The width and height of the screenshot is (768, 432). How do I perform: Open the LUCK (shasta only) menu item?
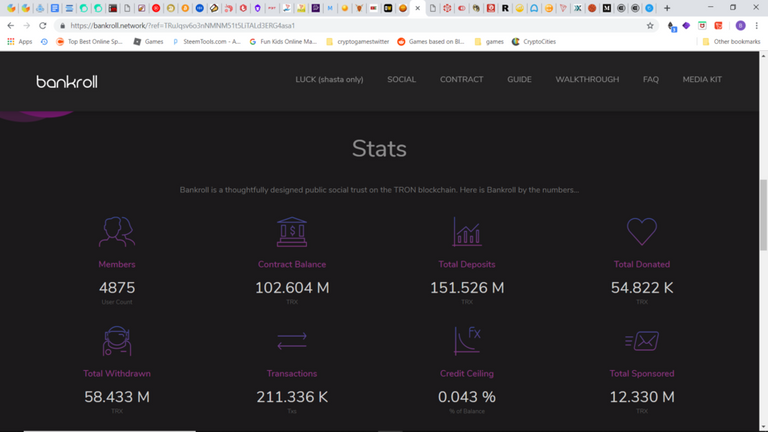tap(329, 79)
